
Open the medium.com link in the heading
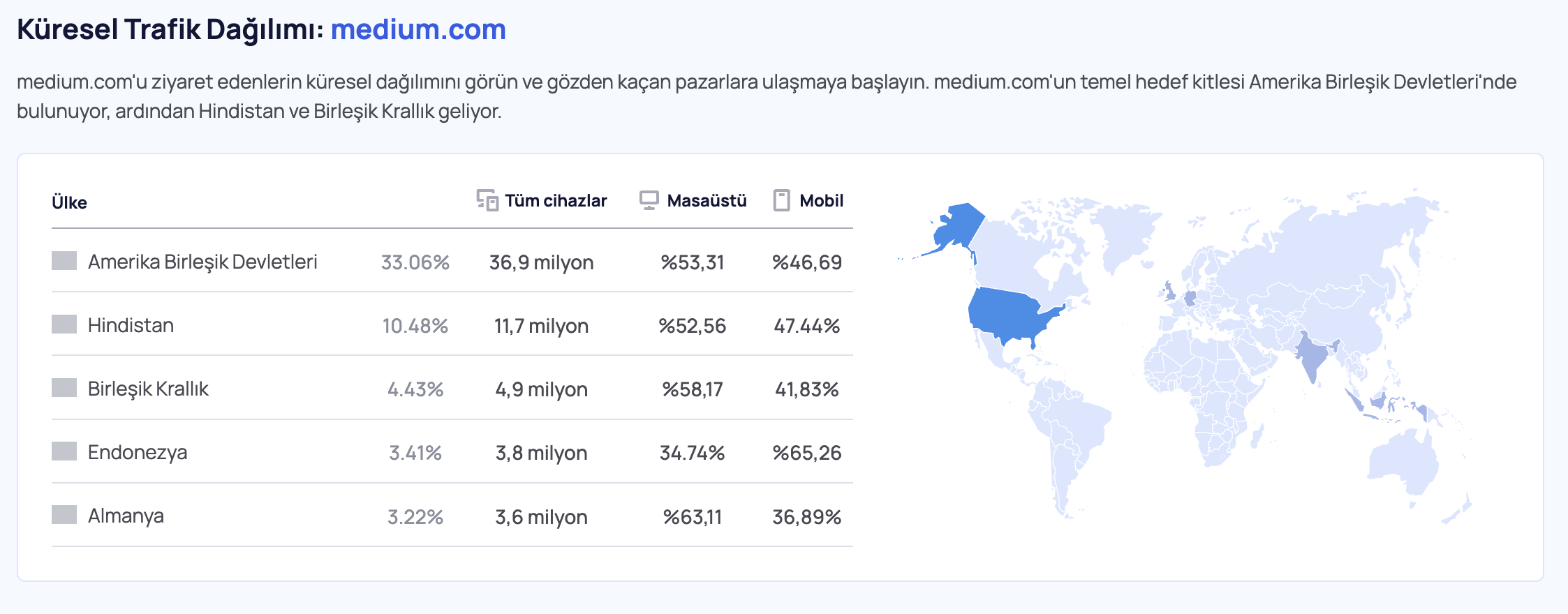click(418, 29)
